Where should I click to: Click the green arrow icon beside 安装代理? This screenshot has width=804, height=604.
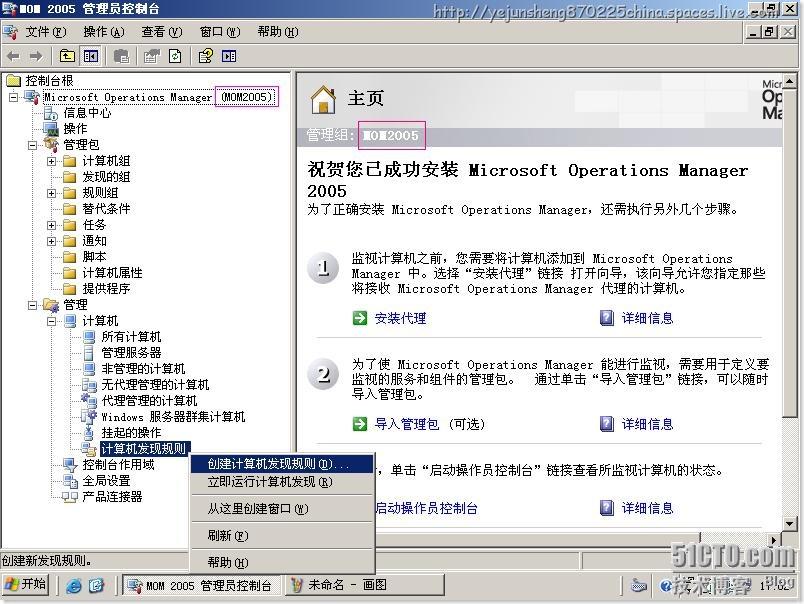click(x=360, y=318)
